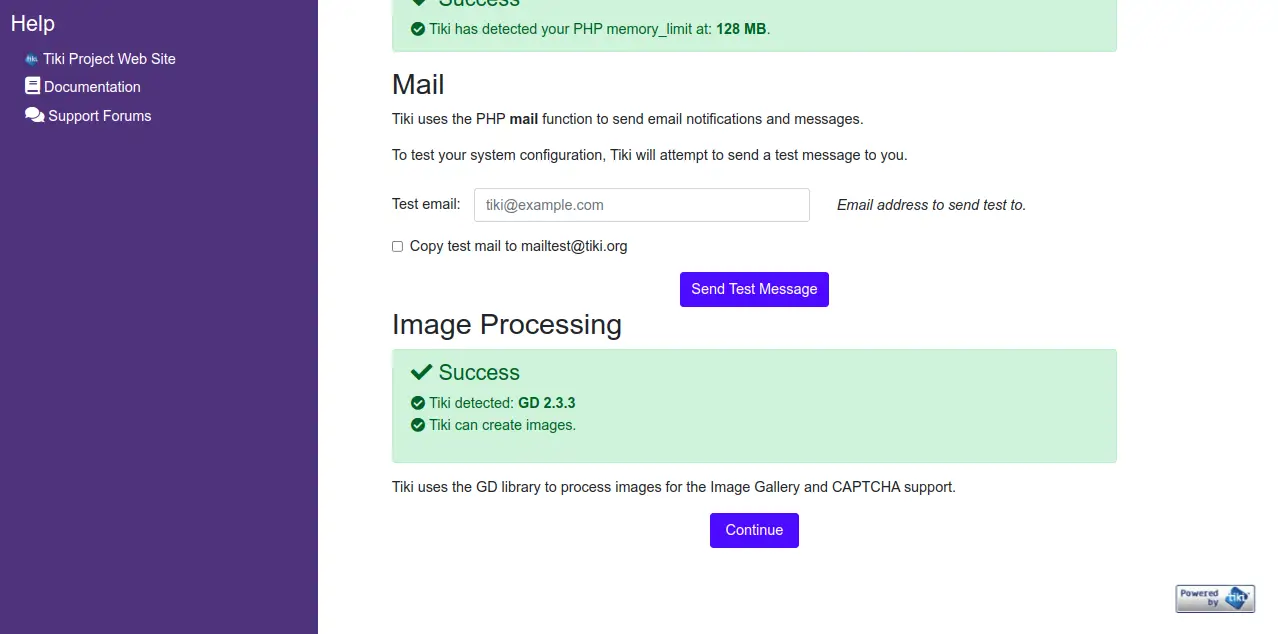Focus the Test email input field
1278x634 pixels.
pos(642,205)
